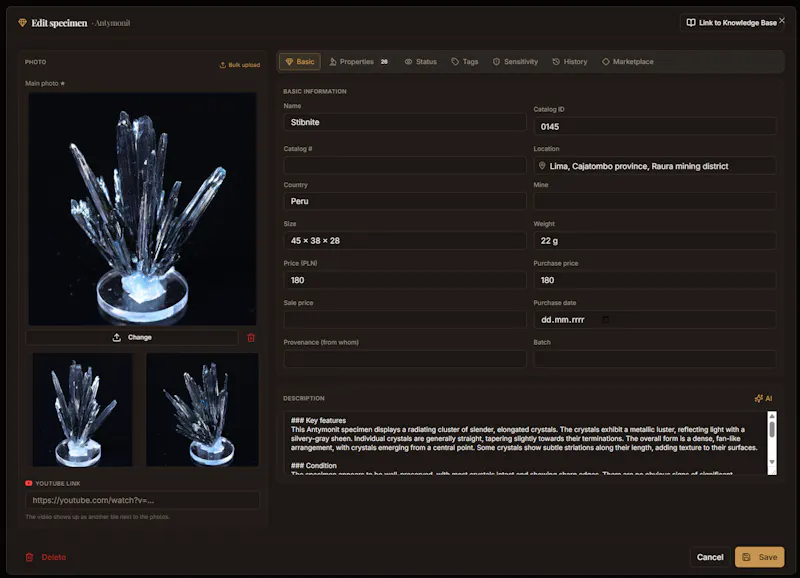The image size is (800, 578).
Task: Click the Change photo button
Action: tap(132, 338)
